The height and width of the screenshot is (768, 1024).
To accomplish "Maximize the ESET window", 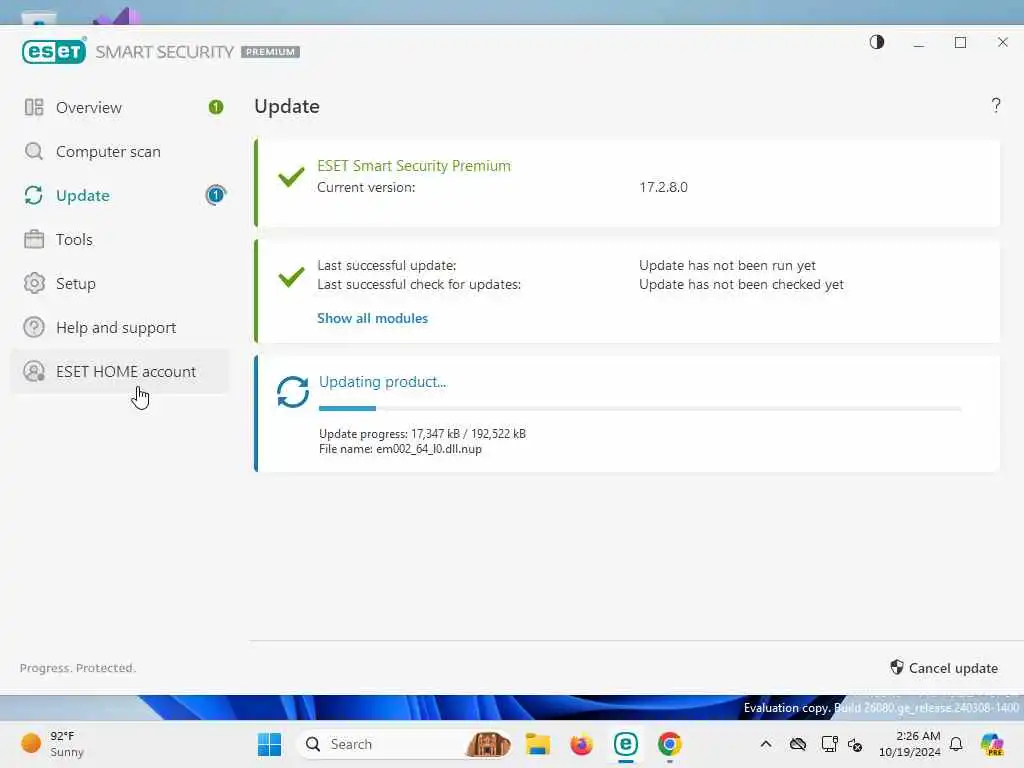I will [x=961, y=43].
